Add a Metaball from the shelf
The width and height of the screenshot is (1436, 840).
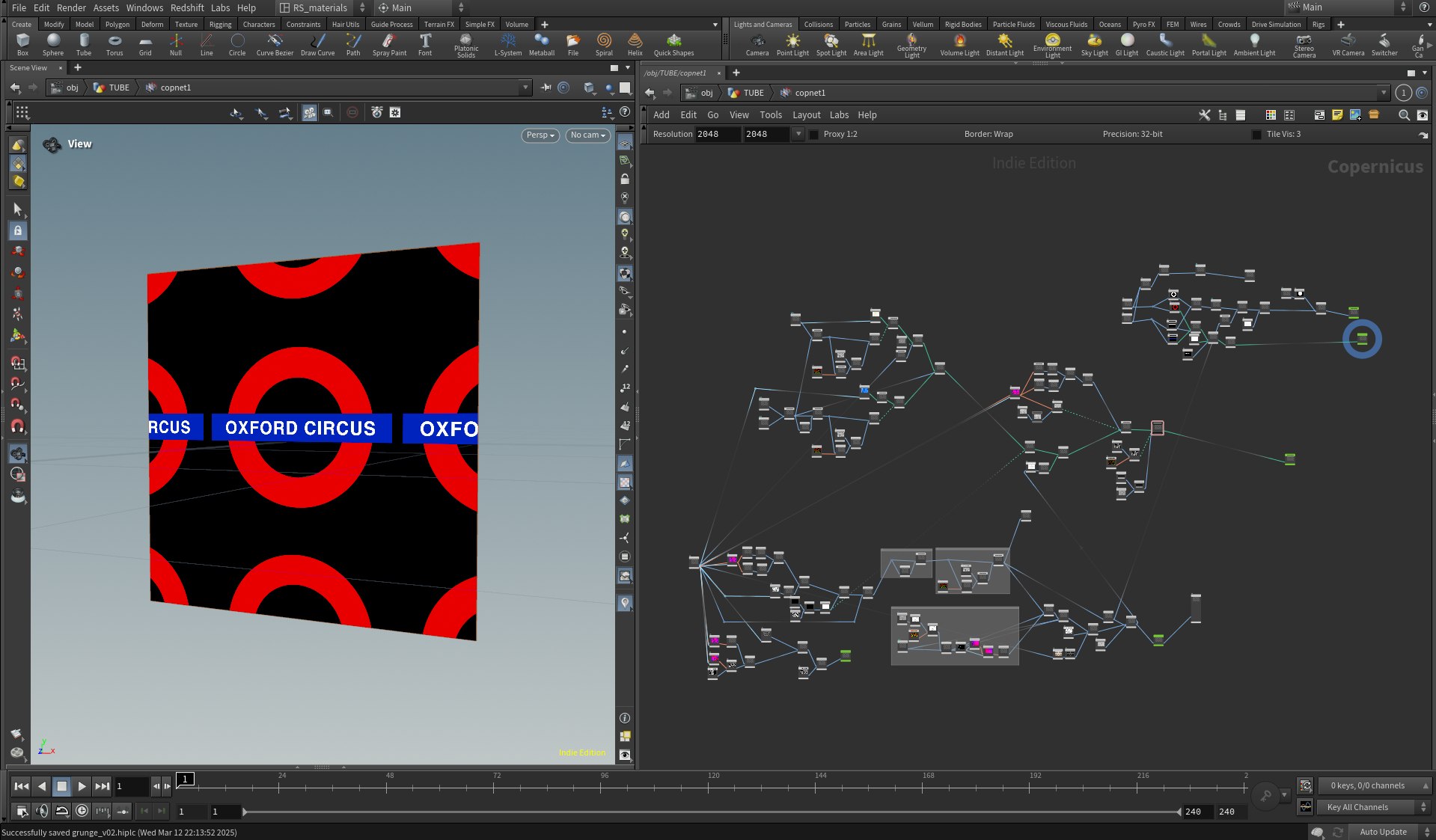(542, 45)
